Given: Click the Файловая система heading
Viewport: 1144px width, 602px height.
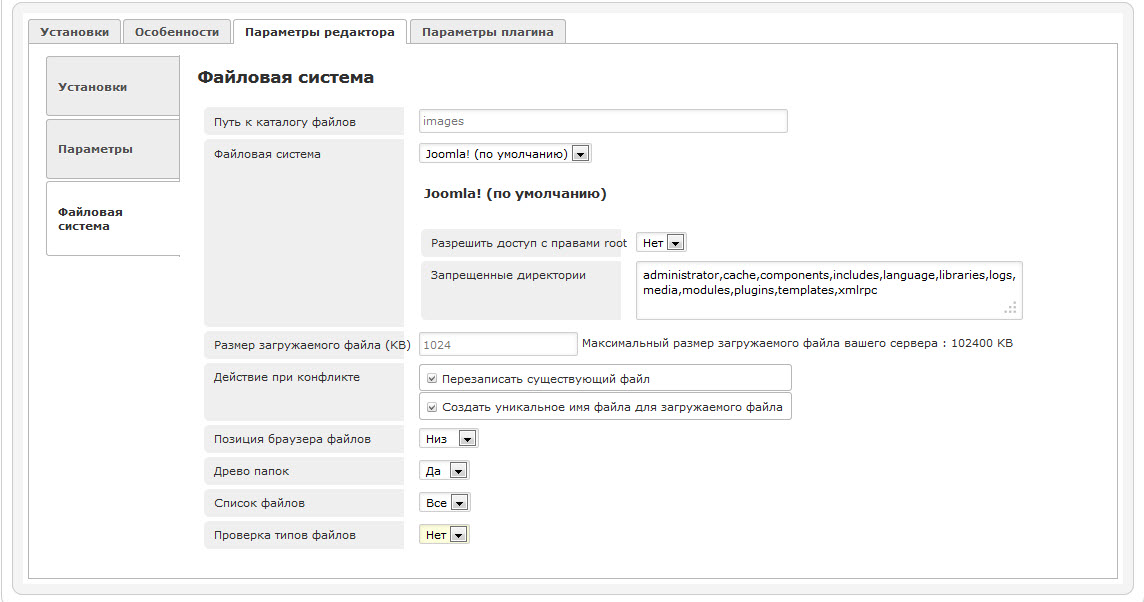Looking at the screenshot, I should point(285,77).
